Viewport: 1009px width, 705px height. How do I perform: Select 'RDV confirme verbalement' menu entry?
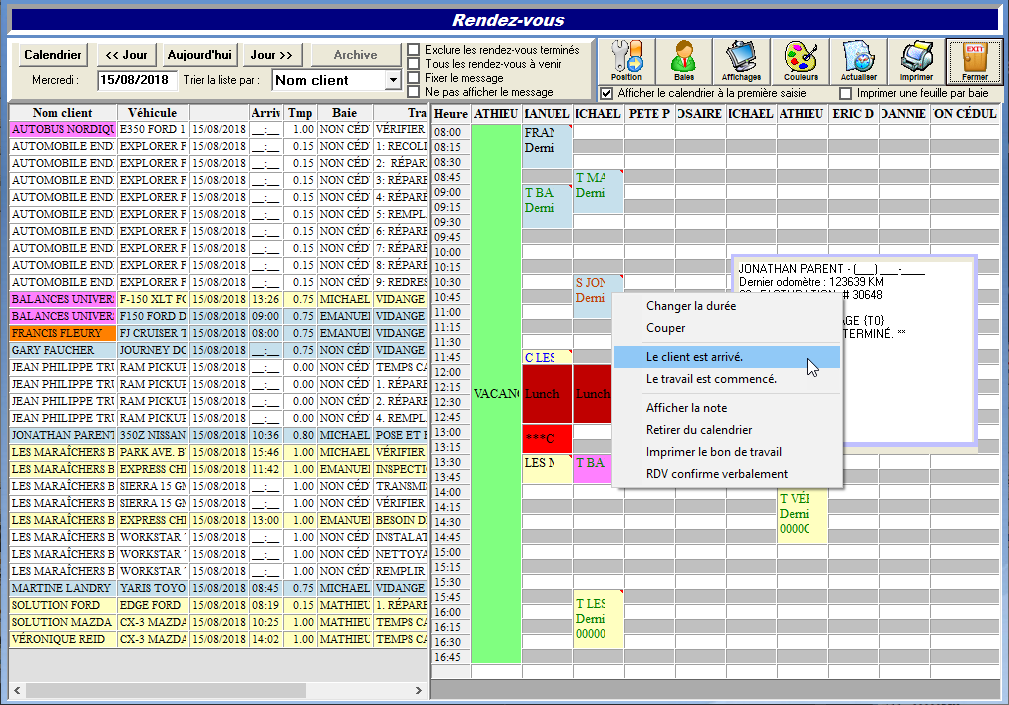click(727, 473)
